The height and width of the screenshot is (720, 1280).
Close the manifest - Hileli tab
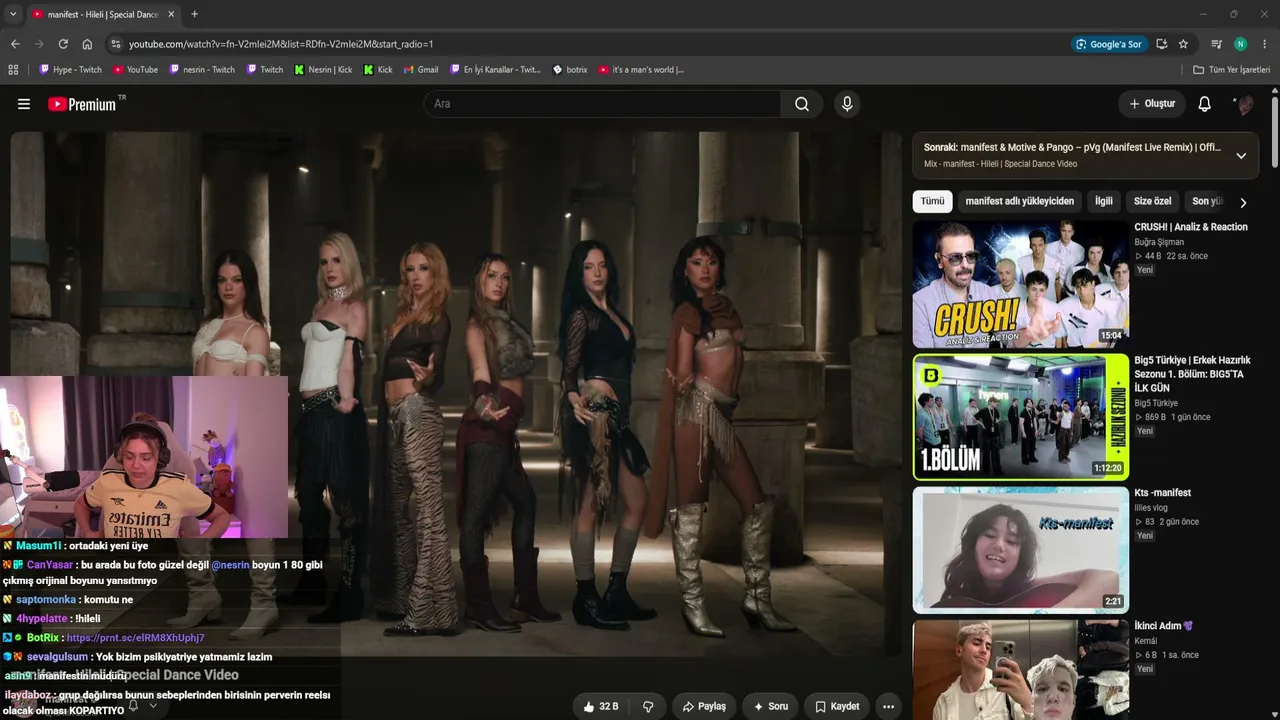tap(171, 14)
